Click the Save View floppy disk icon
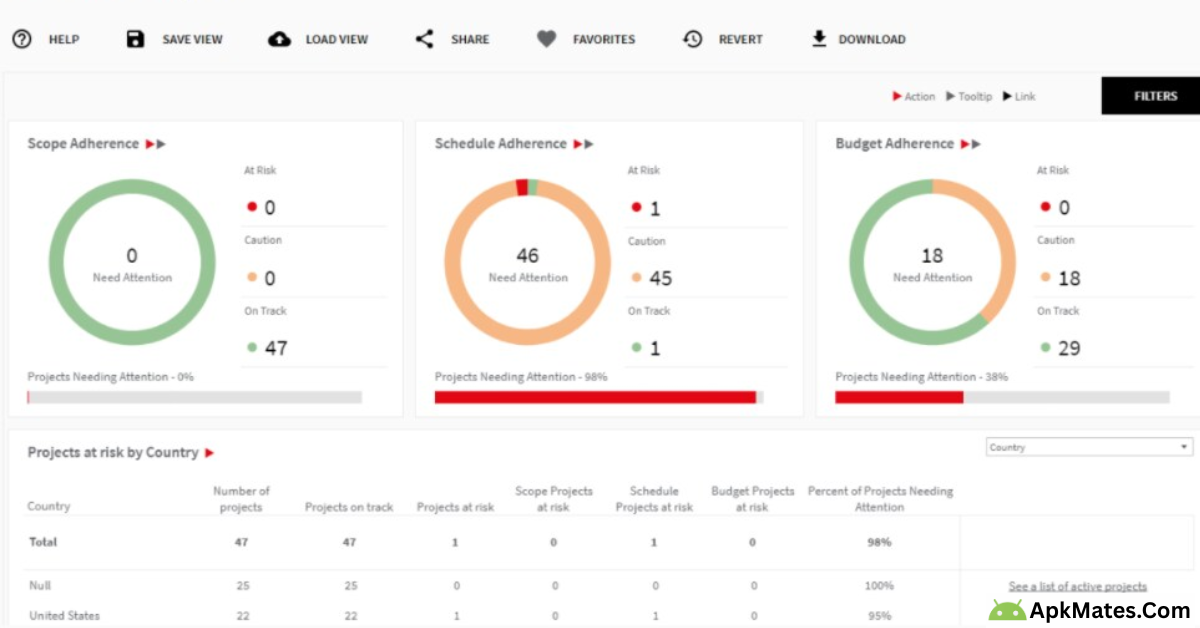The image size is (1200, 628). (x=136, y=39)
